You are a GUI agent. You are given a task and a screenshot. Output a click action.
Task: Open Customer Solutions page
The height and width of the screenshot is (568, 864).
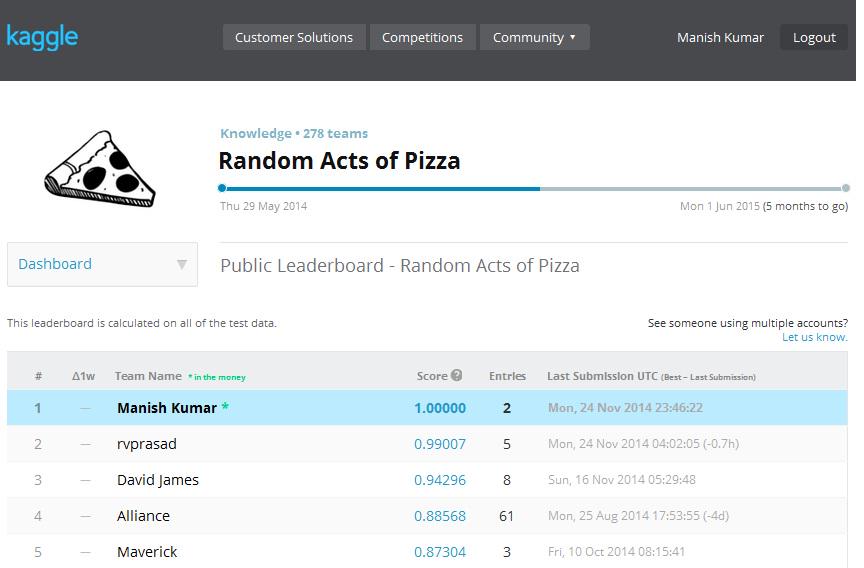tap(294, 37)
